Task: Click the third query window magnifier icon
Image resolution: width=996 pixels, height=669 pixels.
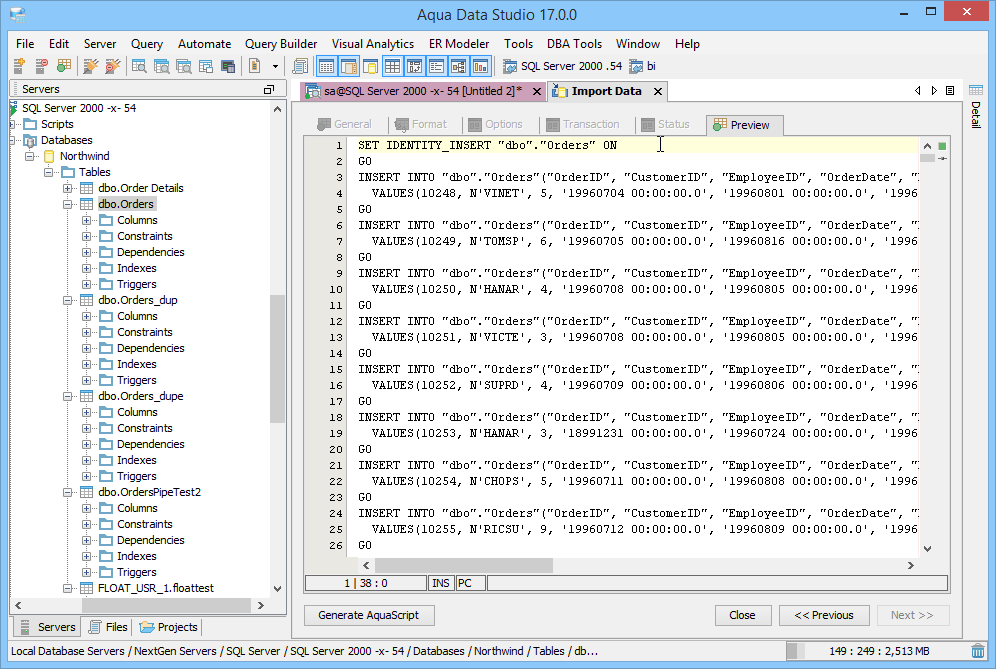Action: [x=184, y=66]
